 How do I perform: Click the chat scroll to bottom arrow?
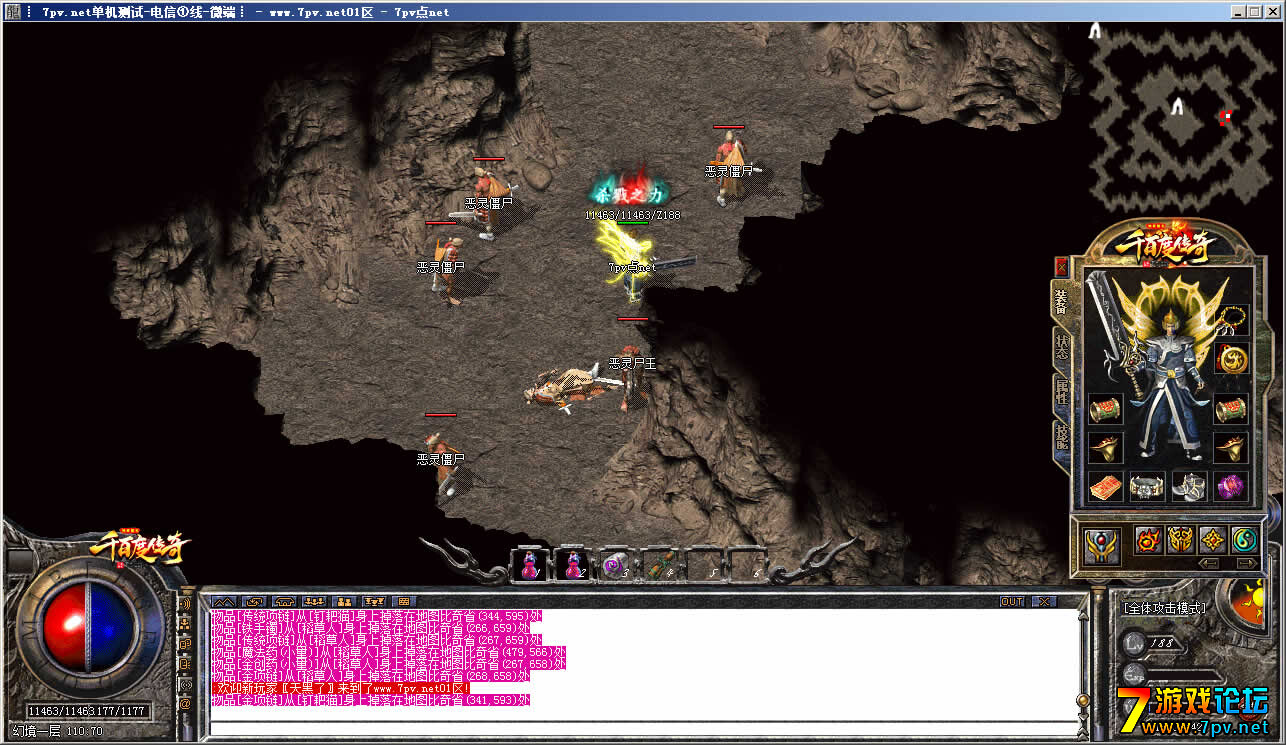pos(1084,735)
